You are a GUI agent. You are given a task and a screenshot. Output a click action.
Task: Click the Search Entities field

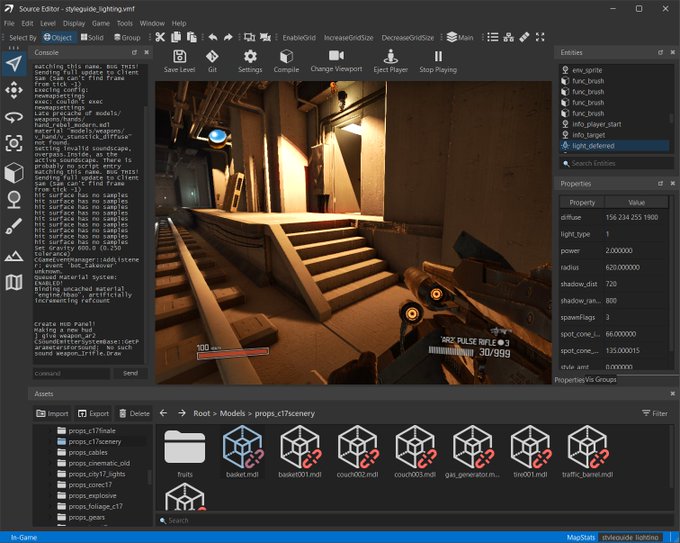pos(616,164)
